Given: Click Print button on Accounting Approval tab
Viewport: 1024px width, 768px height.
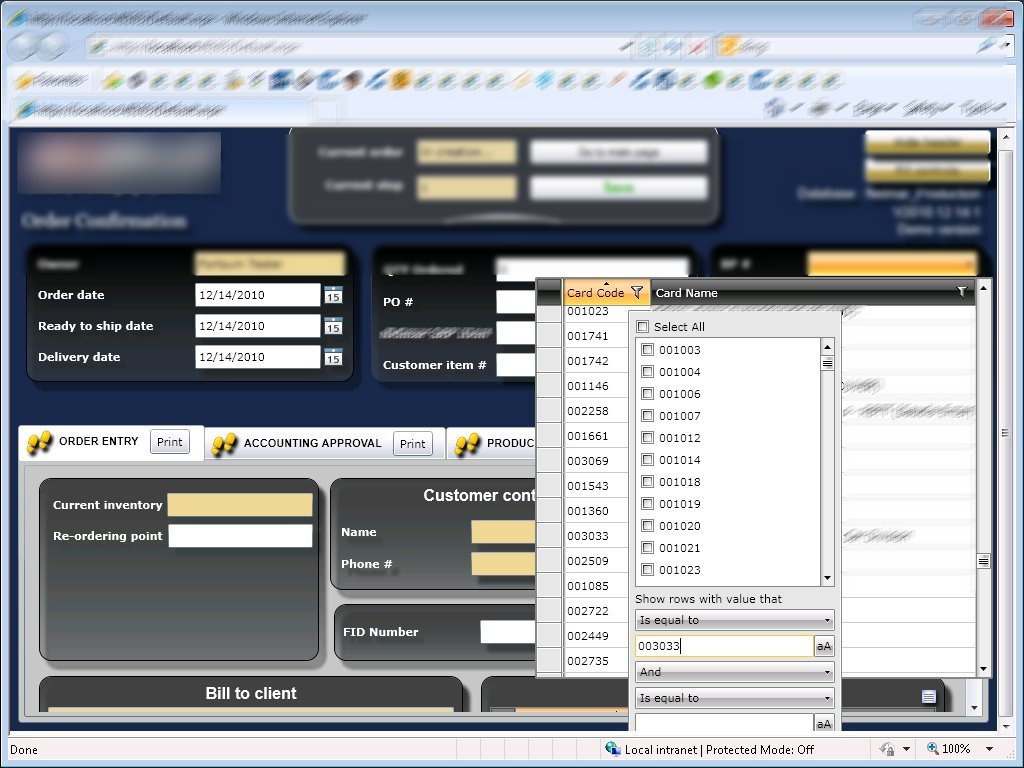Looking at the screenshot, I should point(413,444).
